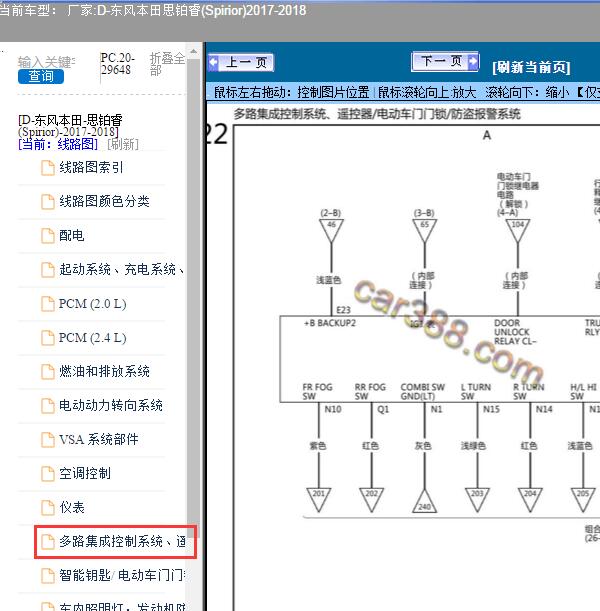This screenshot has width=600, height=611.
Task: Open VSA 系统部件 entry
Action: point(99,440)
